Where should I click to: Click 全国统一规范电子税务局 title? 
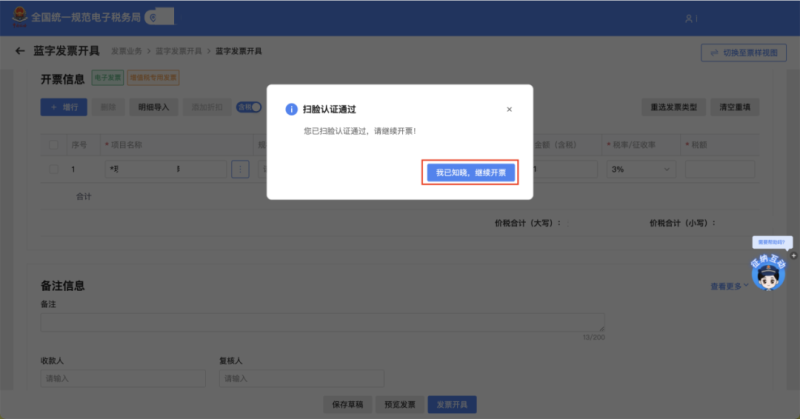86,17
